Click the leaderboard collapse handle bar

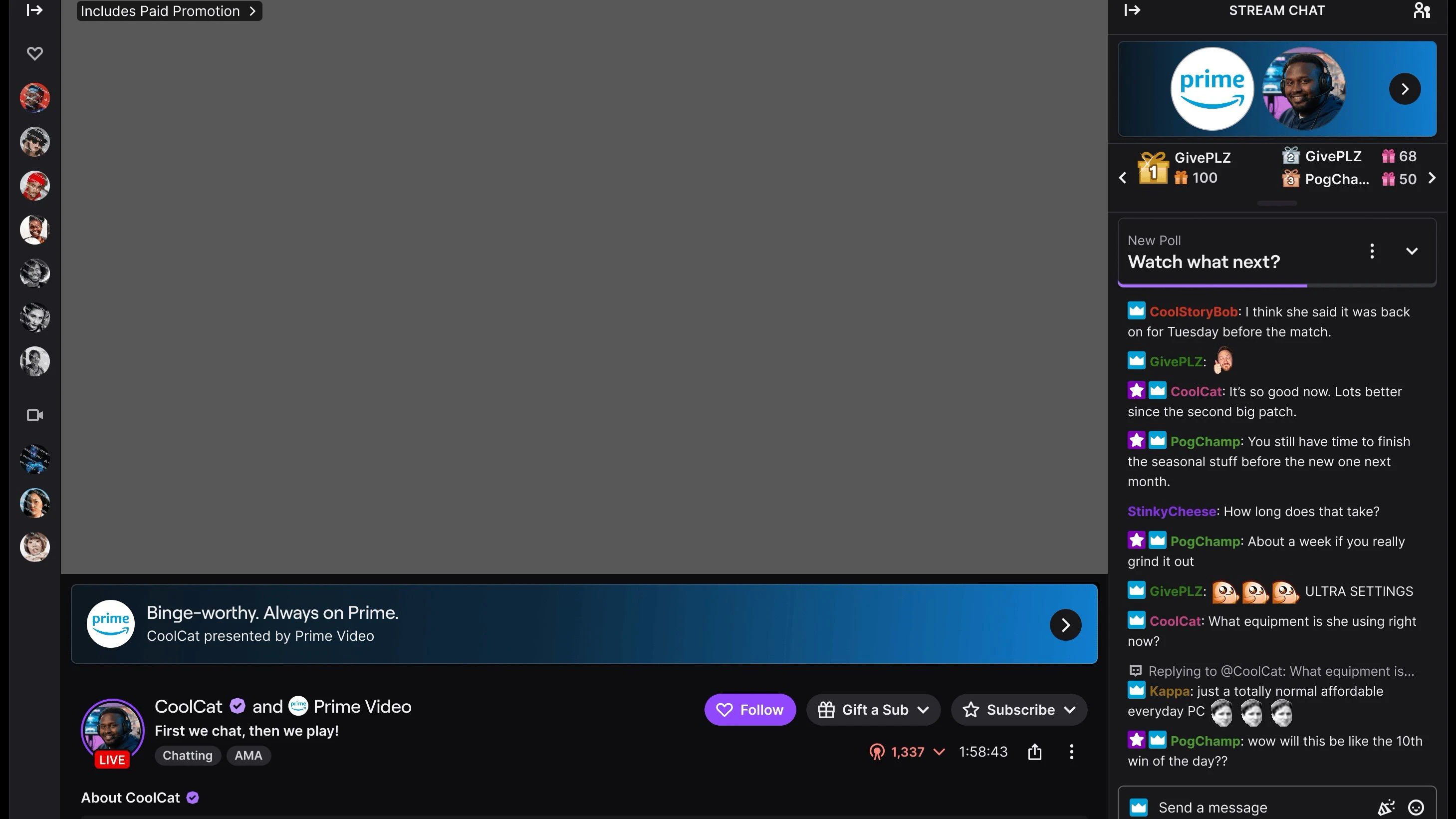(x=1277, y=203)
